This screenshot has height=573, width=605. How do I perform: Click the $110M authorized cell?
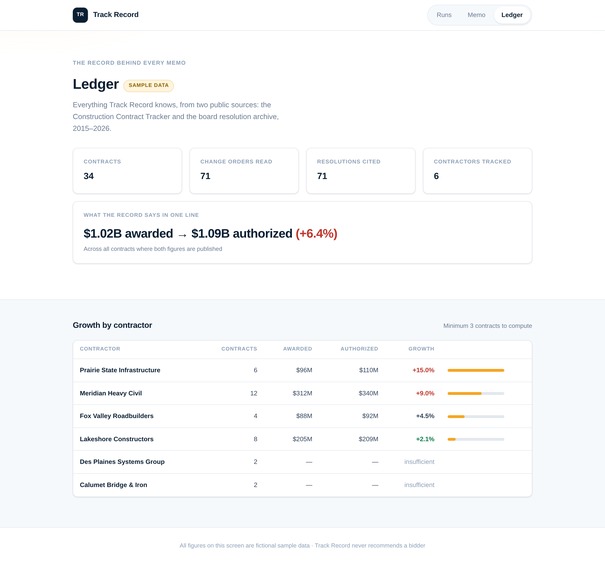(368, 370)
